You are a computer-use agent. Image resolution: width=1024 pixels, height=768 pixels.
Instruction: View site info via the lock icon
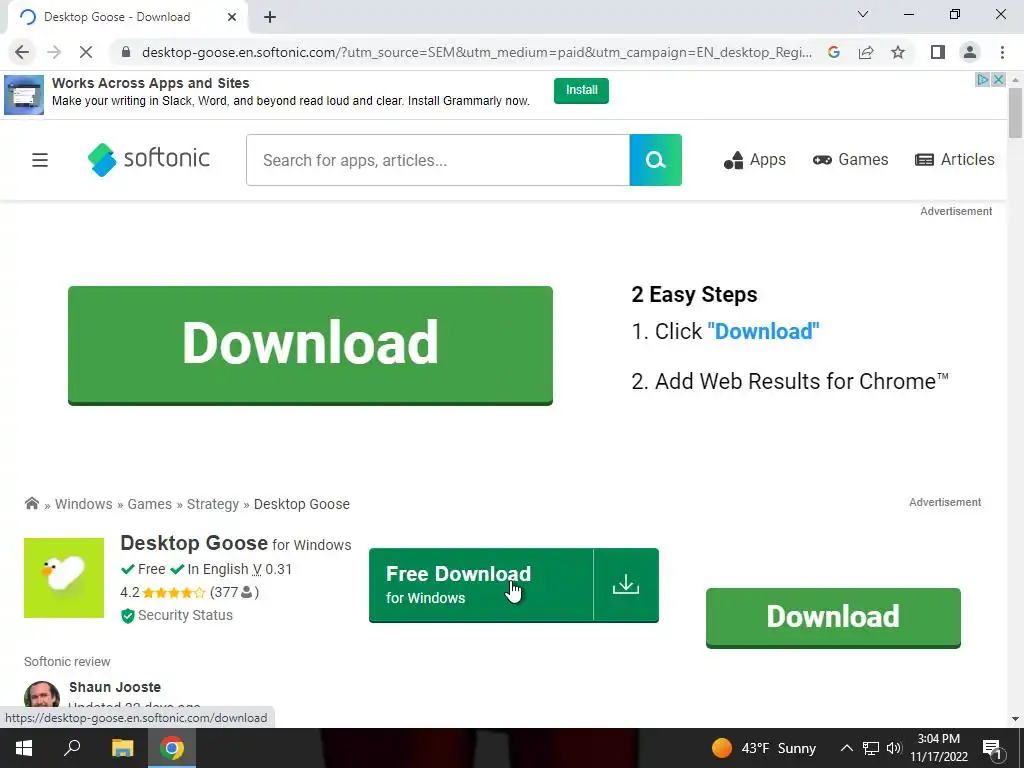click(x=126, y=52)
